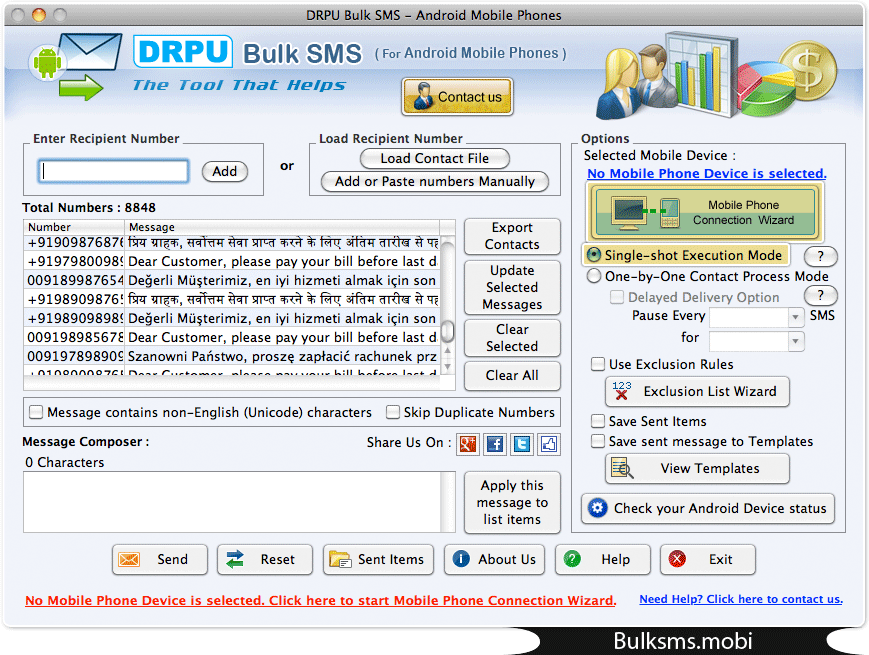Screen dimensions: 869x655
Task: Click Add or Paste numbers Manually
Action: click(434, 181)
